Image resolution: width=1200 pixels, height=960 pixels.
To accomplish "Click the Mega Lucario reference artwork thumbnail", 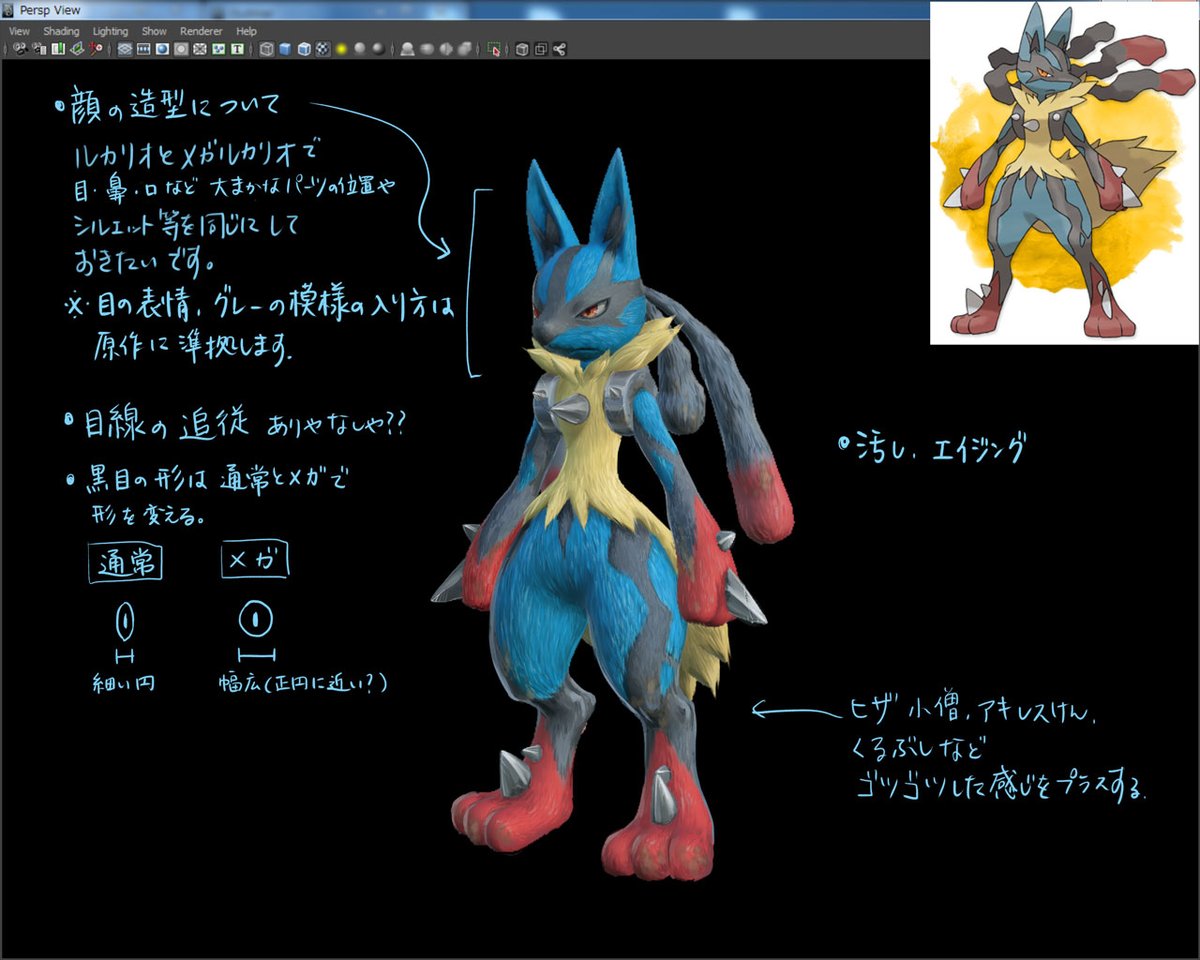I will (x=1064, y=172).
